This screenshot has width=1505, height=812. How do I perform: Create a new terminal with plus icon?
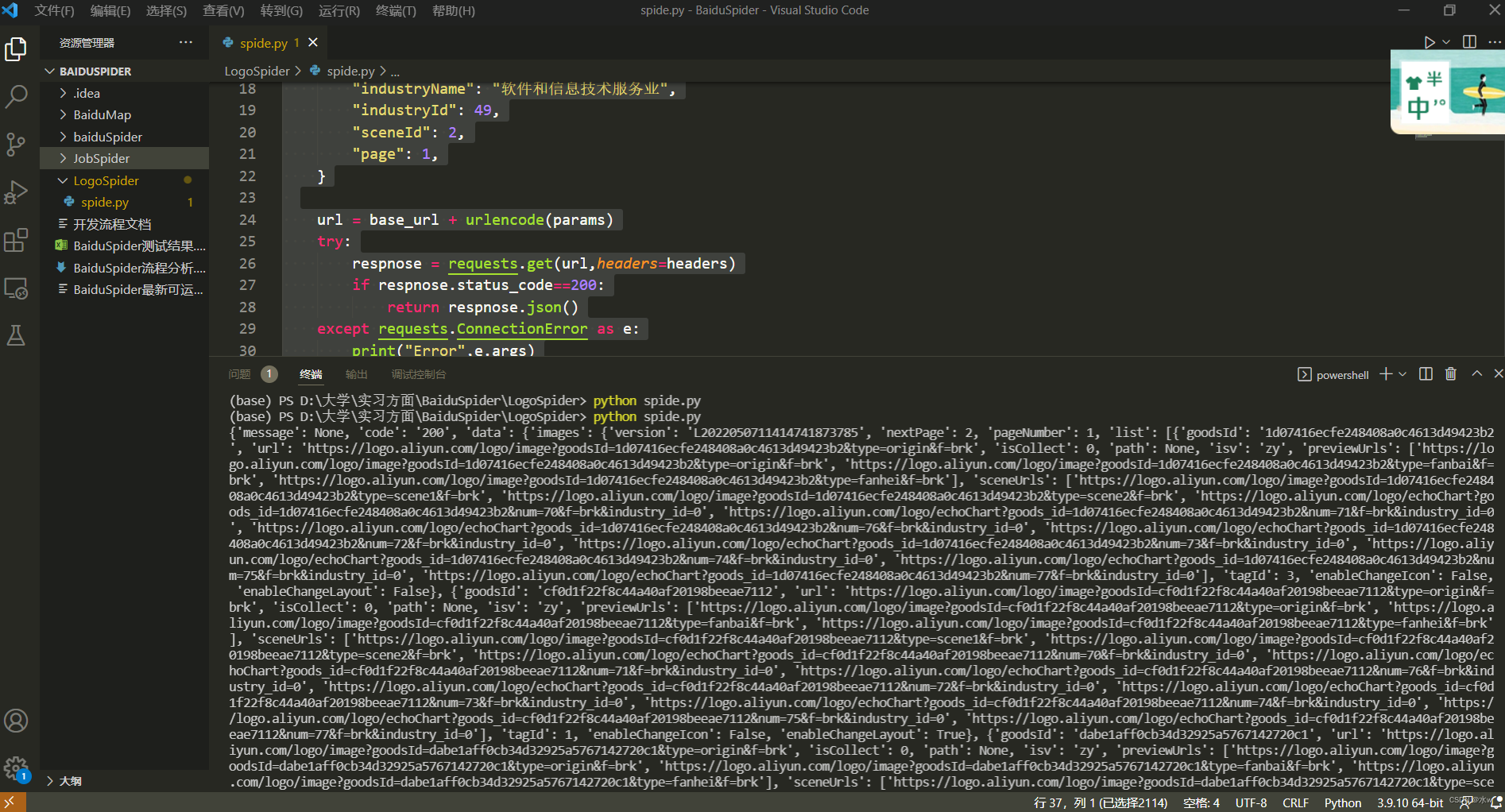(1386, 374)
